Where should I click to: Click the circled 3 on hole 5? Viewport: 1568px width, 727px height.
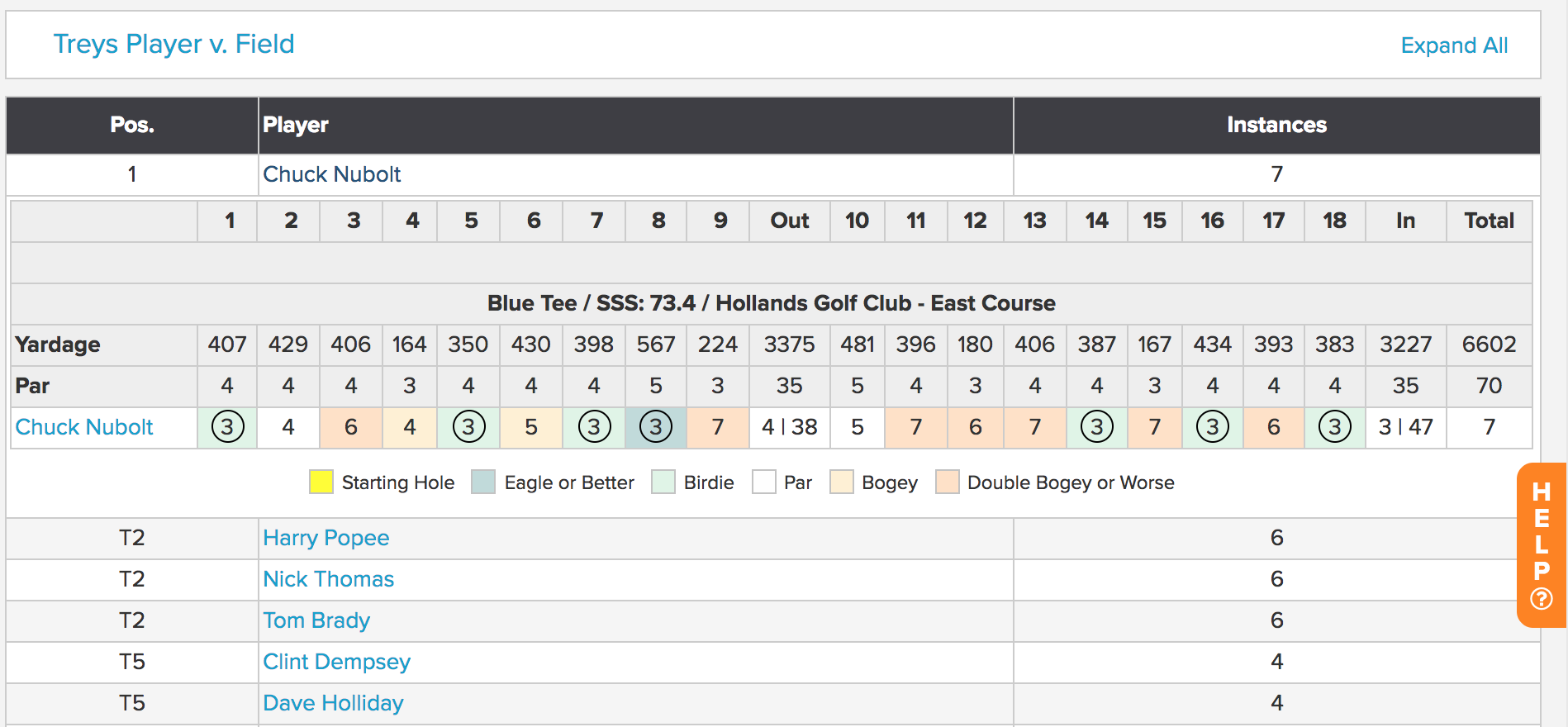(x=469, y=427)
